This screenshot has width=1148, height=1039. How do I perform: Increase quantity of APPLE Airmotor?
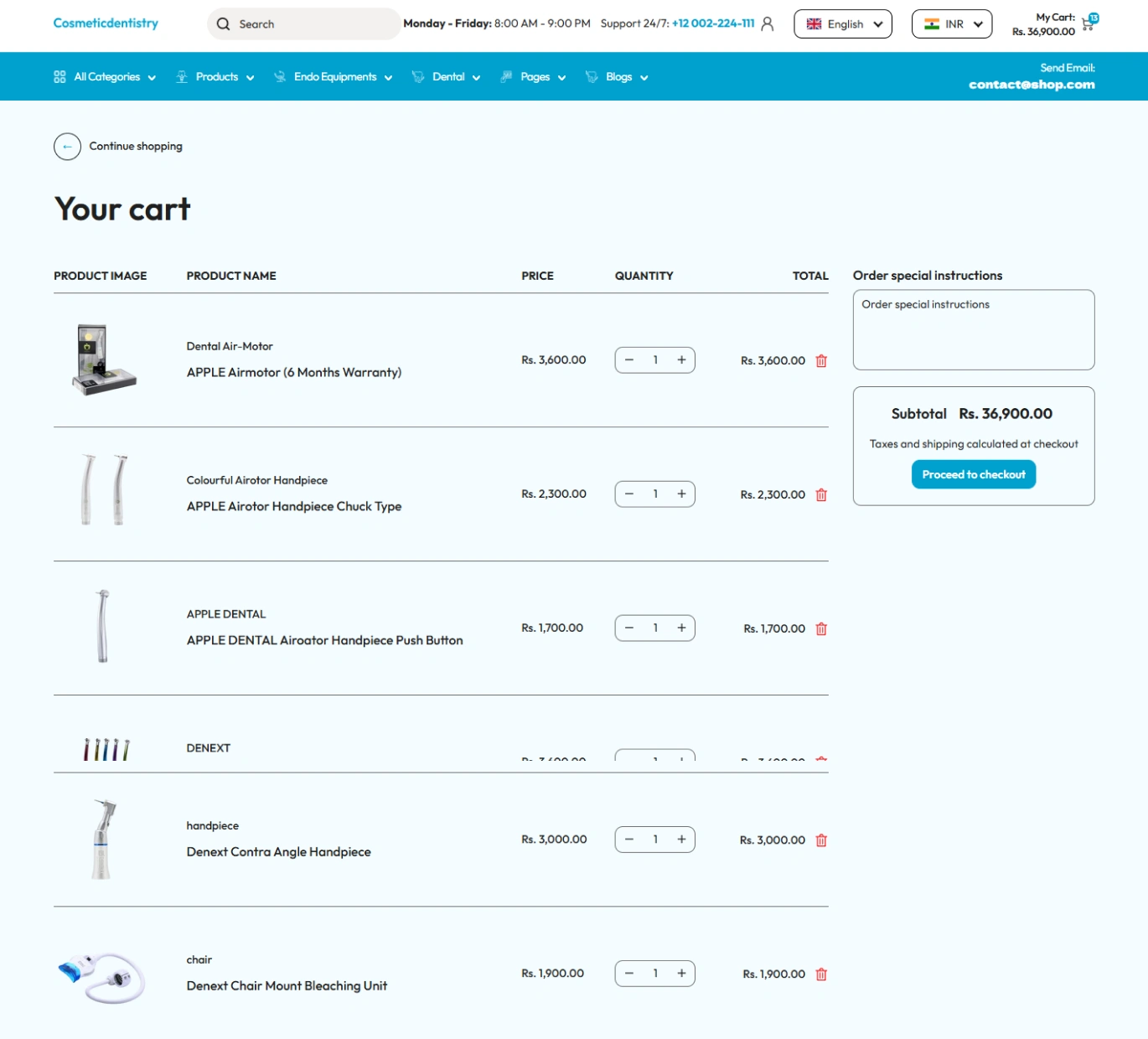pyautogui.click(x=682, y=360)
